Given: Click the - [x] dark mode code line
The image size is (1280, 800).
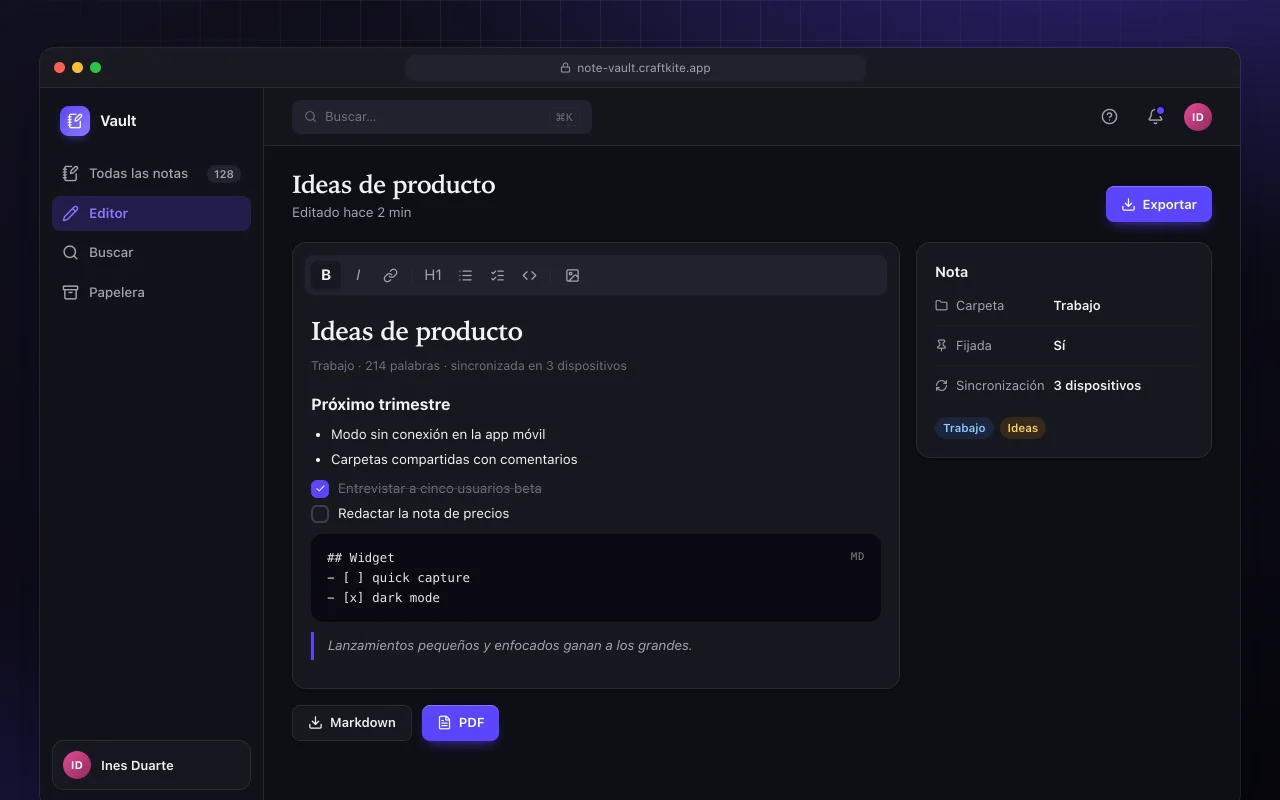Looking at the screenshot, I should 384,598.
